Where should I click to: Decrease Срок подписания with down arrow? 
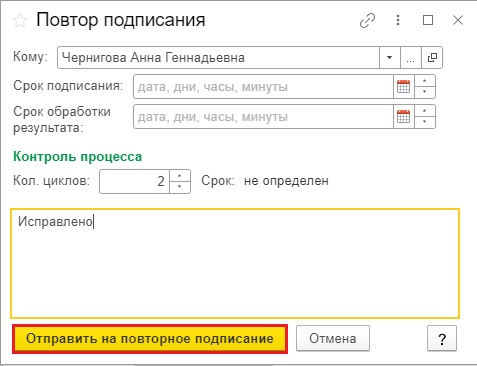pos(425,92)
